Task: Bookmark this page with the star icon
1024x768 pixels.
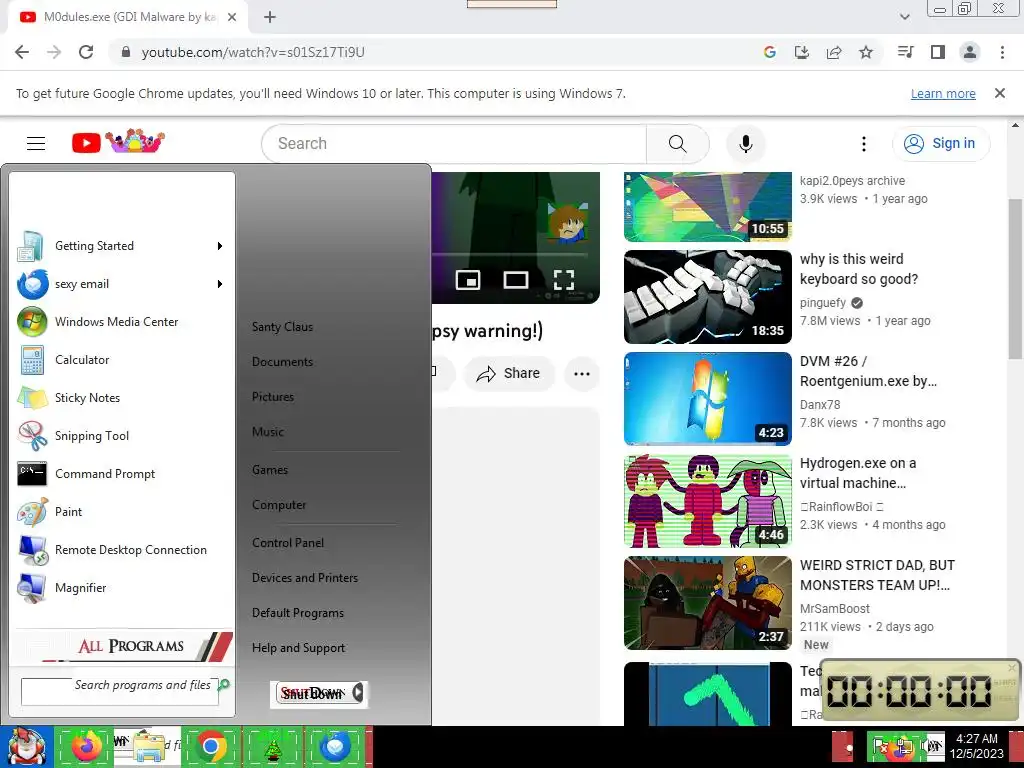Action: [866, 52]
